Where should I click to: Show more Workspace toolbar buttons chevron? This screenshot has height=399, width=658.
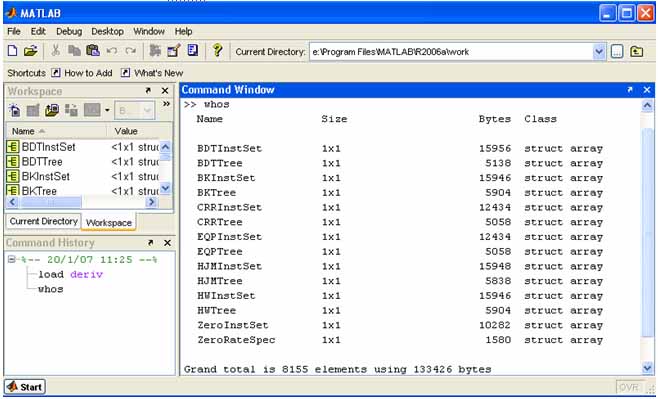coord(167,104)
